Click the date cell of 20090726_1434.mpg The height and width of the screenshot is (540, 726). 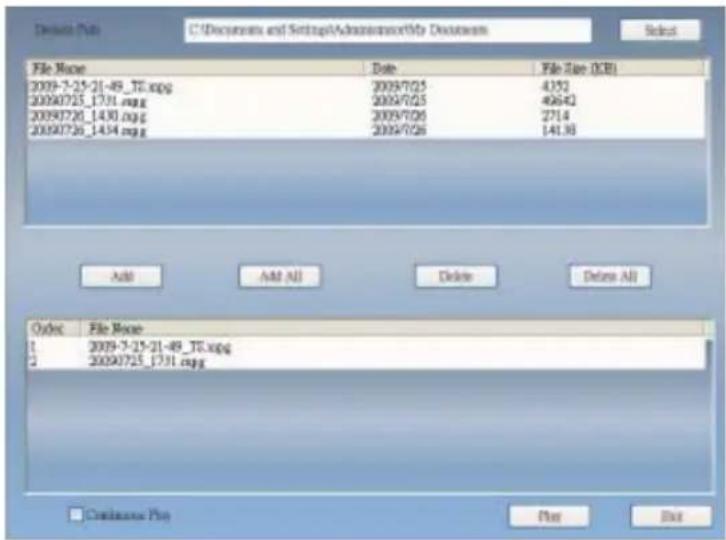point(399,131)
